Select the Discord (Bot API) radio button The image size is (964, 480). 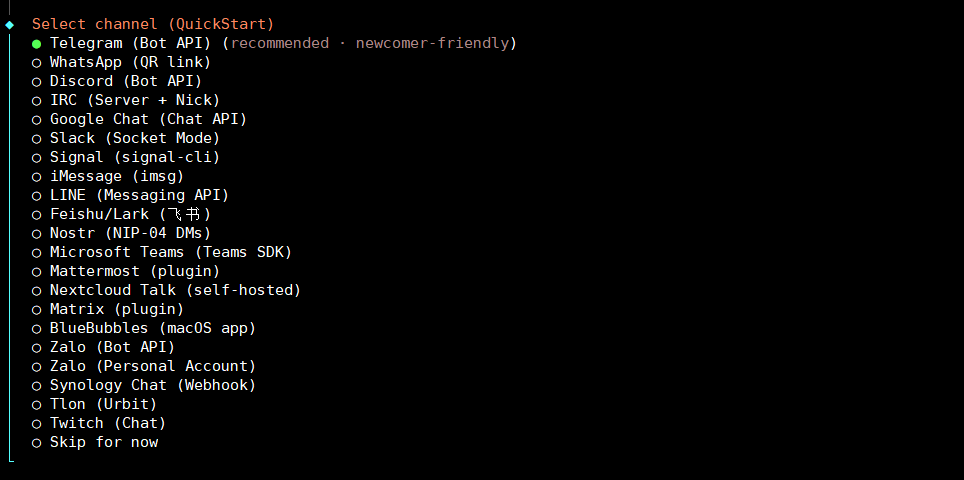point(37,81)
